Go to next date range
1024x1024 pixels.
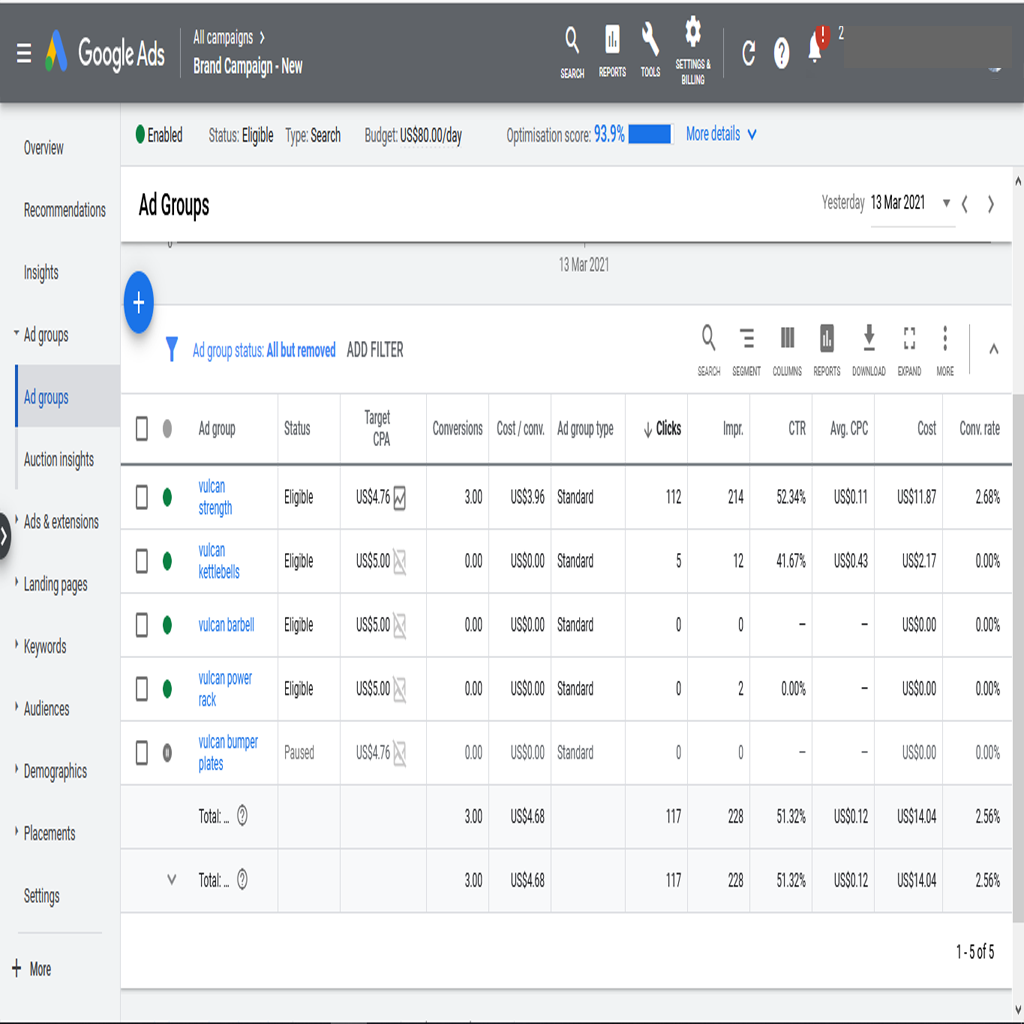(x=991, y=204)
